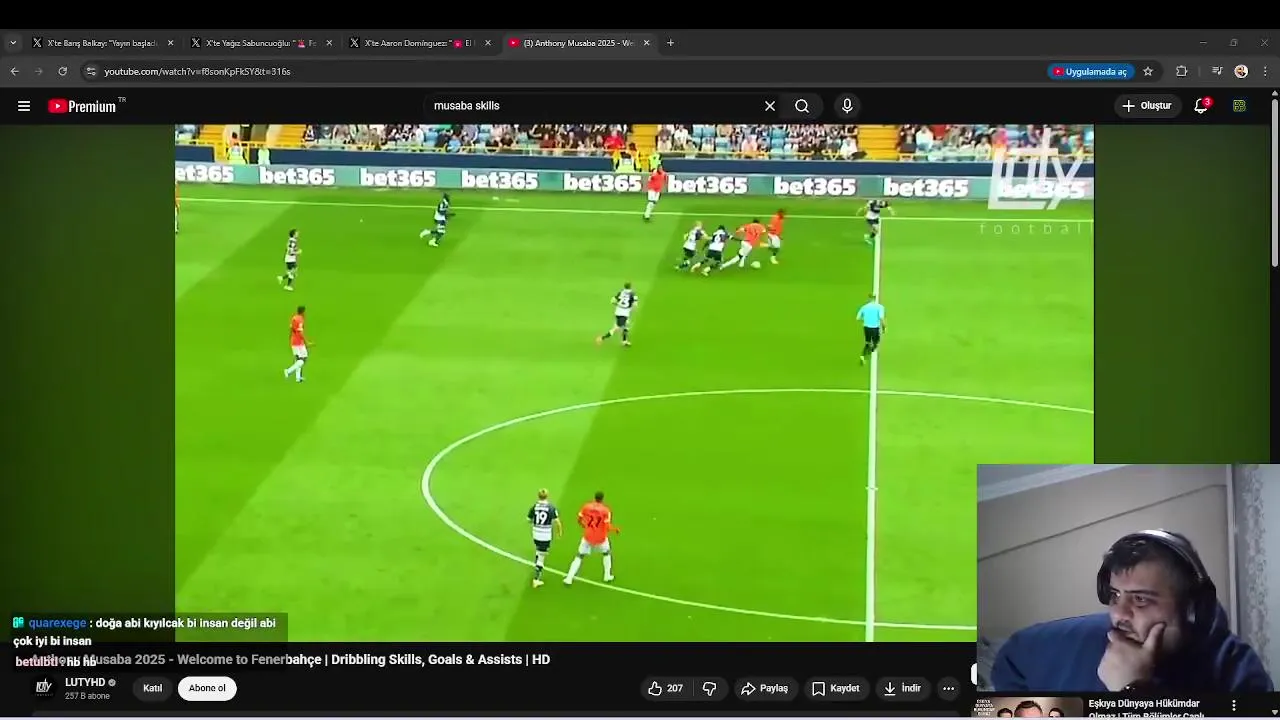
Task: Open Chrome profile avatar
Action: click(x=1241, y=71)
